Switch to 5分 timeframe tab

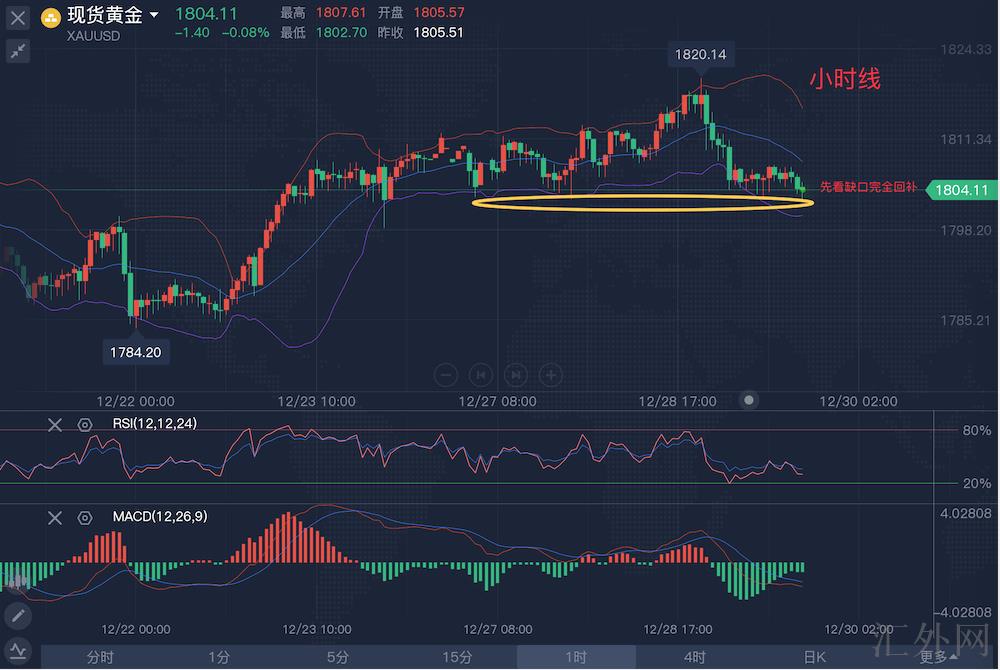338,657
